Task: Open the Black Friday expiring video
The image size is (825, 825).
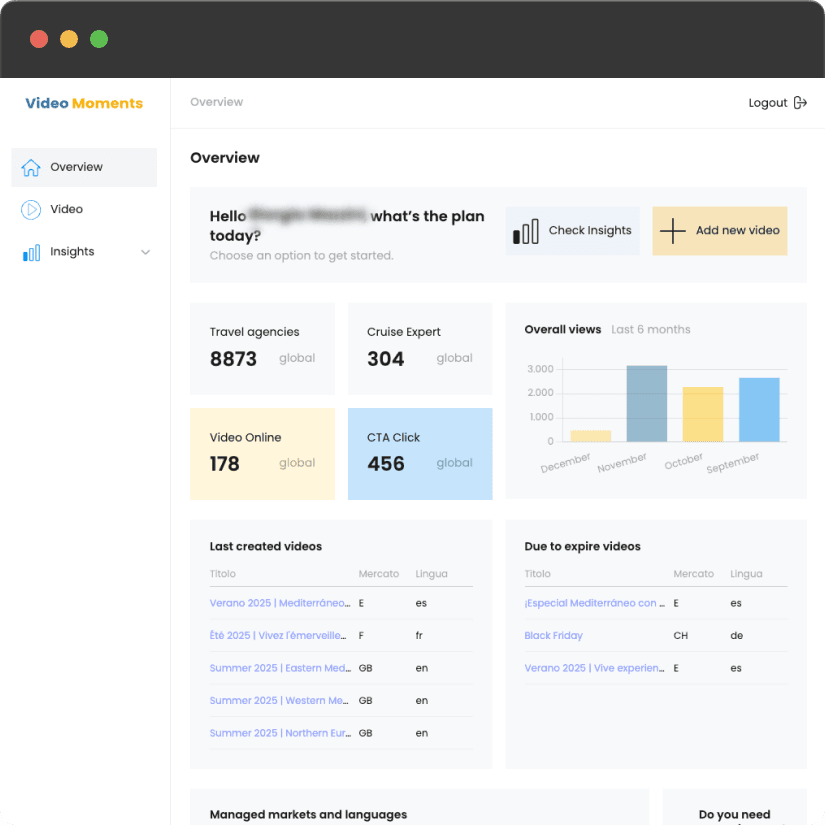Action: pyautogui.click(x=553, y=635)
